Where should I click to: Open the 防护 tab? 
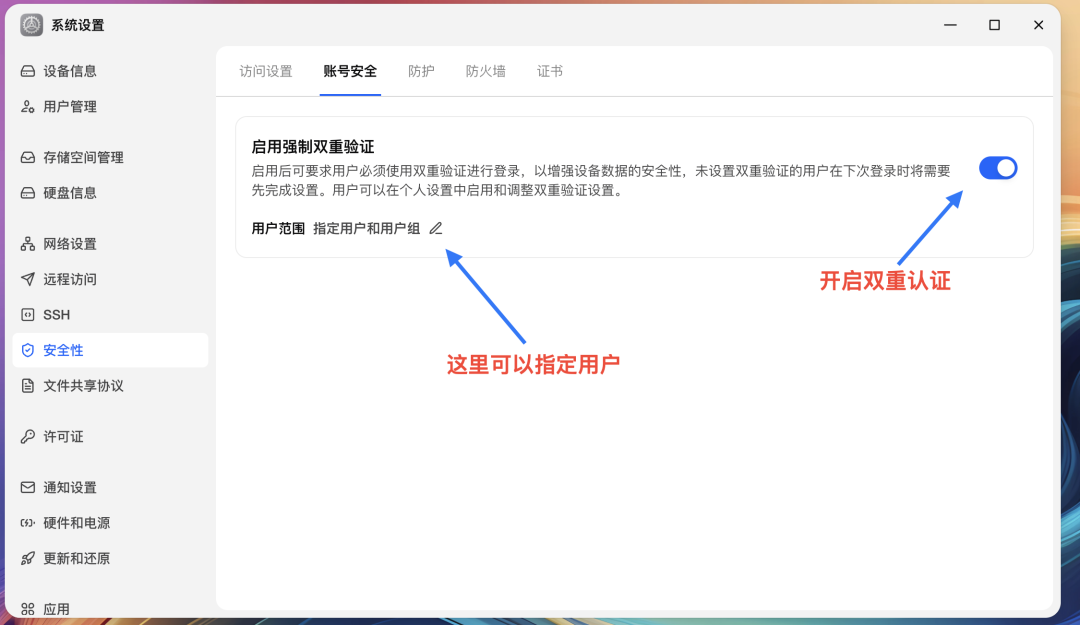tap(422, 72)
